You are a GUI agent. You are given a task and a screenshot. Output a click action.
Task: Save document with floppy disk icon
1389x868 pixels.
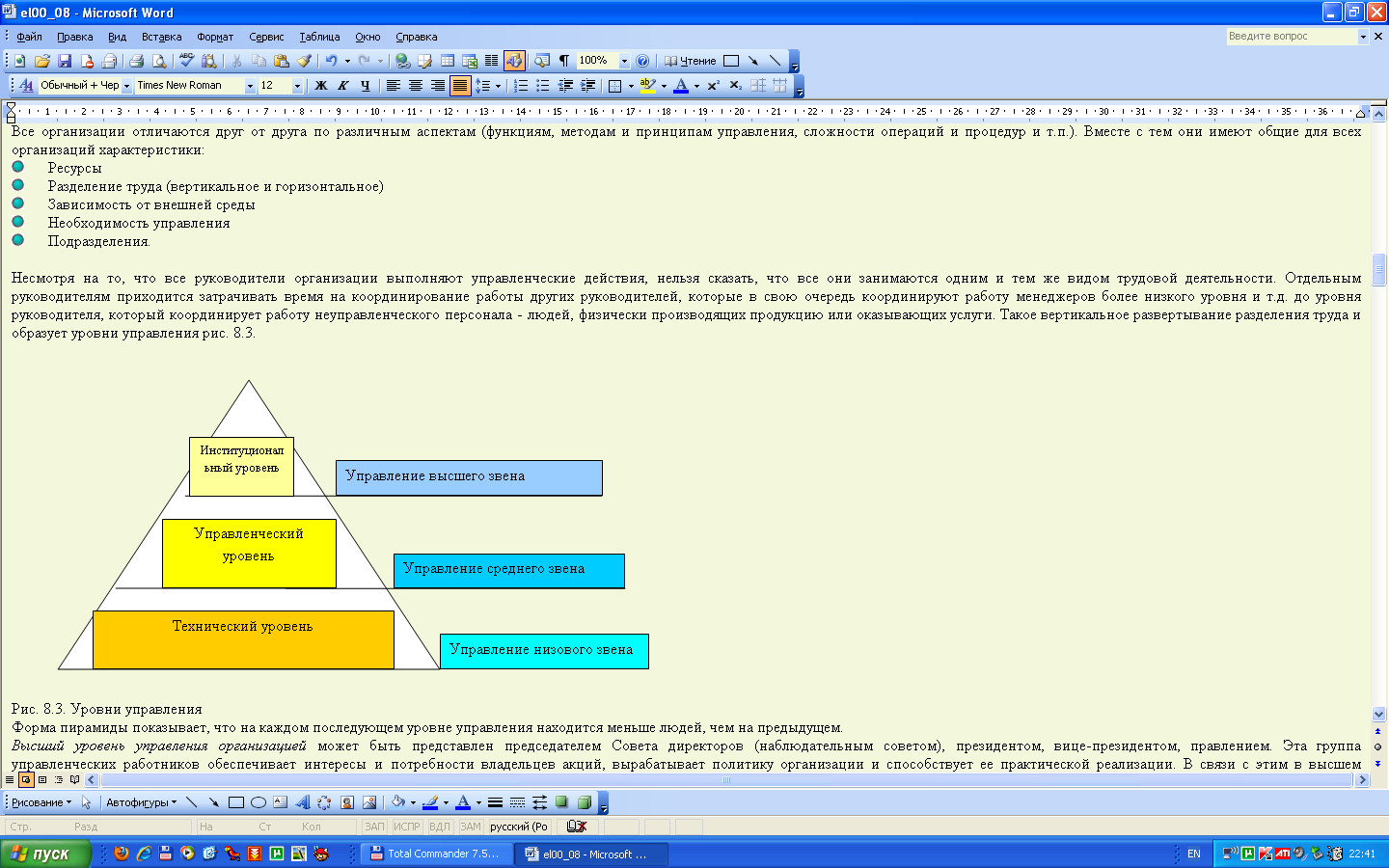[x=65, y=61]
